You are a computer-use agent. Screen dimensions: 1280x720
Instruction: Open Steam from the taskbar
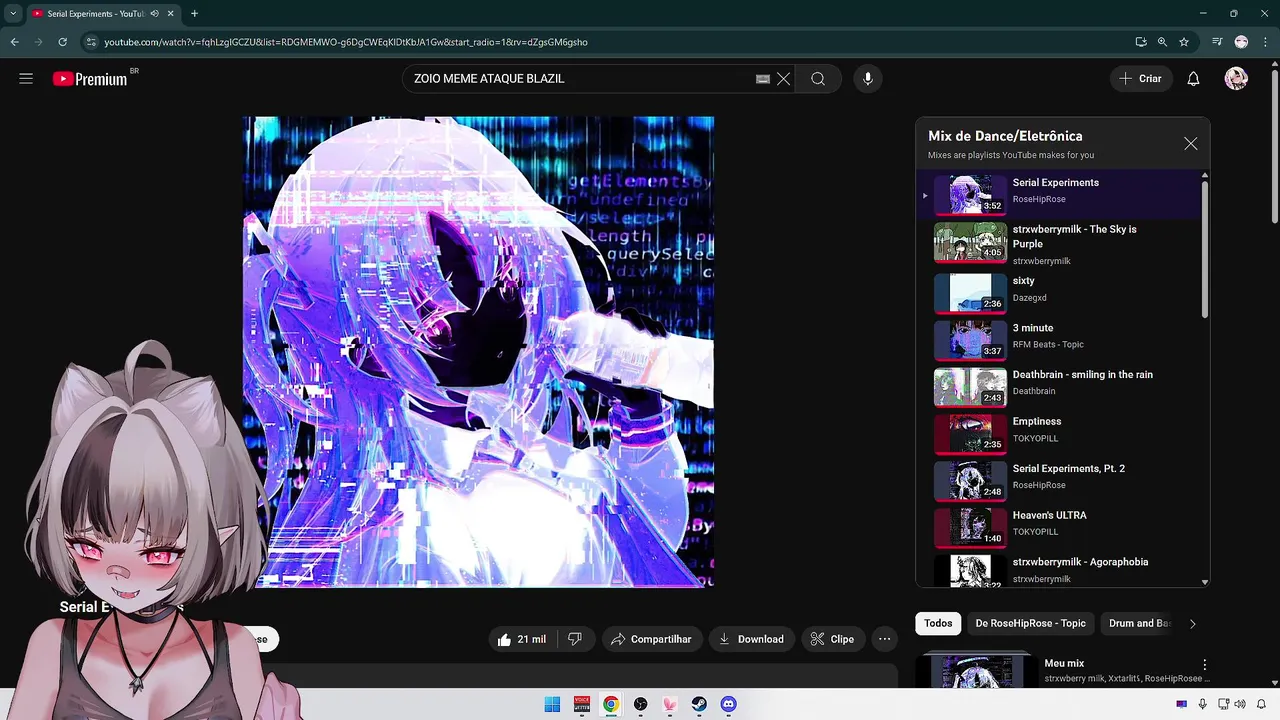click(x=699, y=704)
